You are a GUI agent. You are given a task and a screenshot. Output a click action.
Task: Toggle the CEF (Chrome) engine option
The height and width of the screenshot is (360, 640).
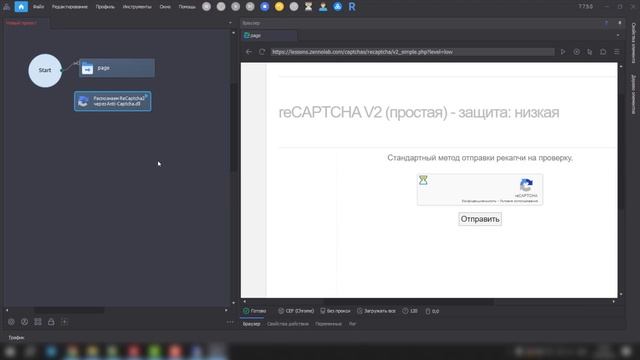296,311
